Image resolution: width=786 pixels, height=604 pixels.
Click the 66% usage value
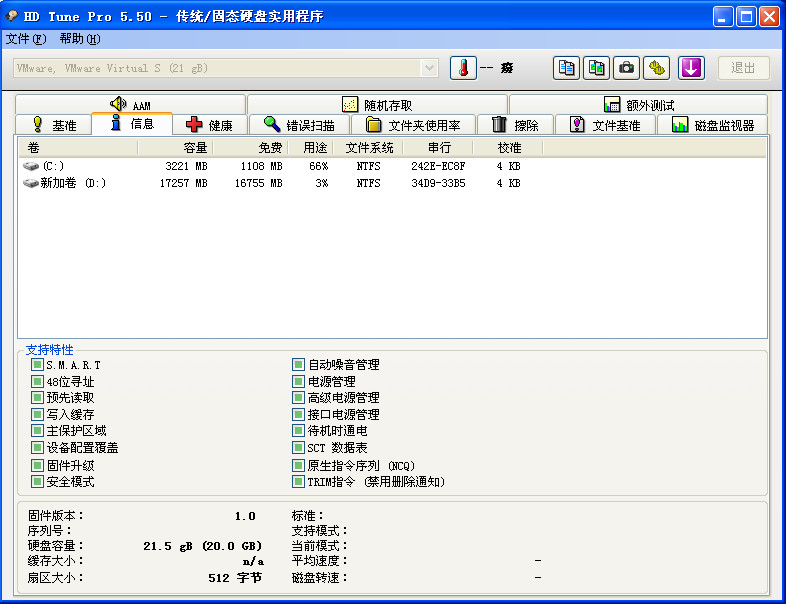click(x=319, y=166)
